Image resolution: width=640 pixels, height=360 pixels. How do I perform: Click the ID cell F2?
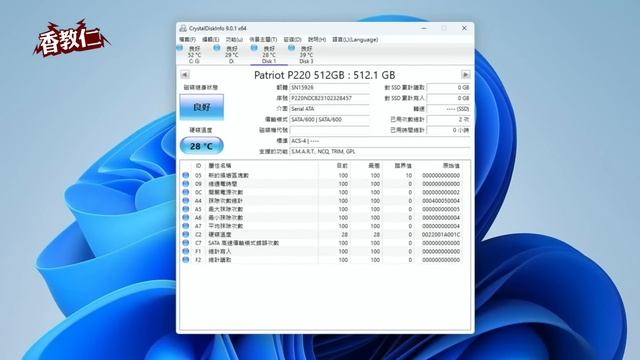(198, 260)
